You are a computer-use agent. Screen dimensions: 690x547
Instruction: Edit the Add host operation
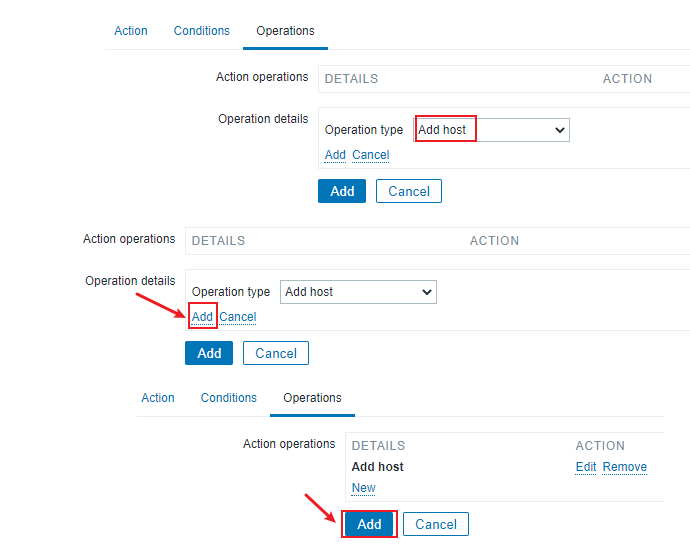point(586,467)
